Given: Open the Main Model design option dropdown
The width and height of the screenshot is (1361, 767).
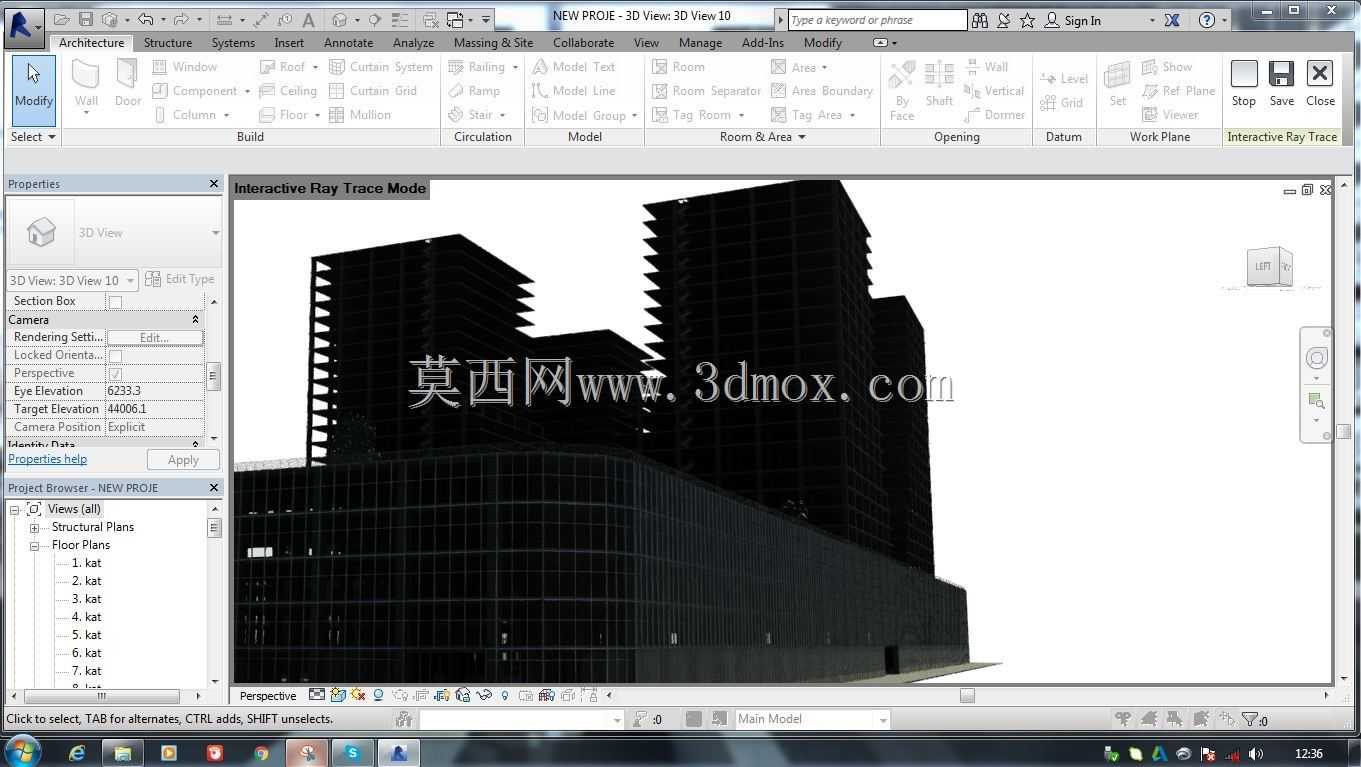Looking at the screenshot, I should [882, 720].
